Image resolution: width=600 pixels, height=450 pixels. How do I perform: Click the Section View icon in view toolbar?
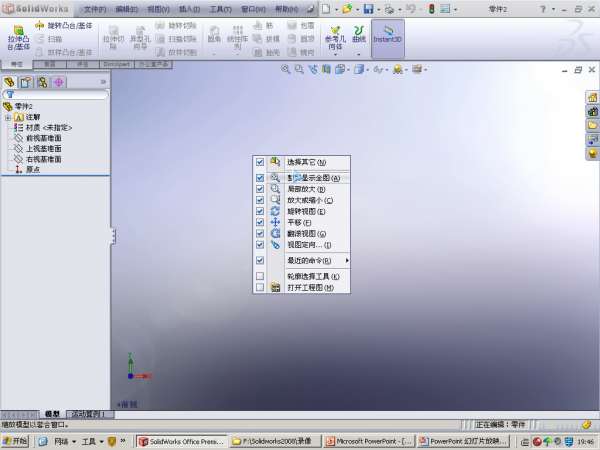[326, 69]
